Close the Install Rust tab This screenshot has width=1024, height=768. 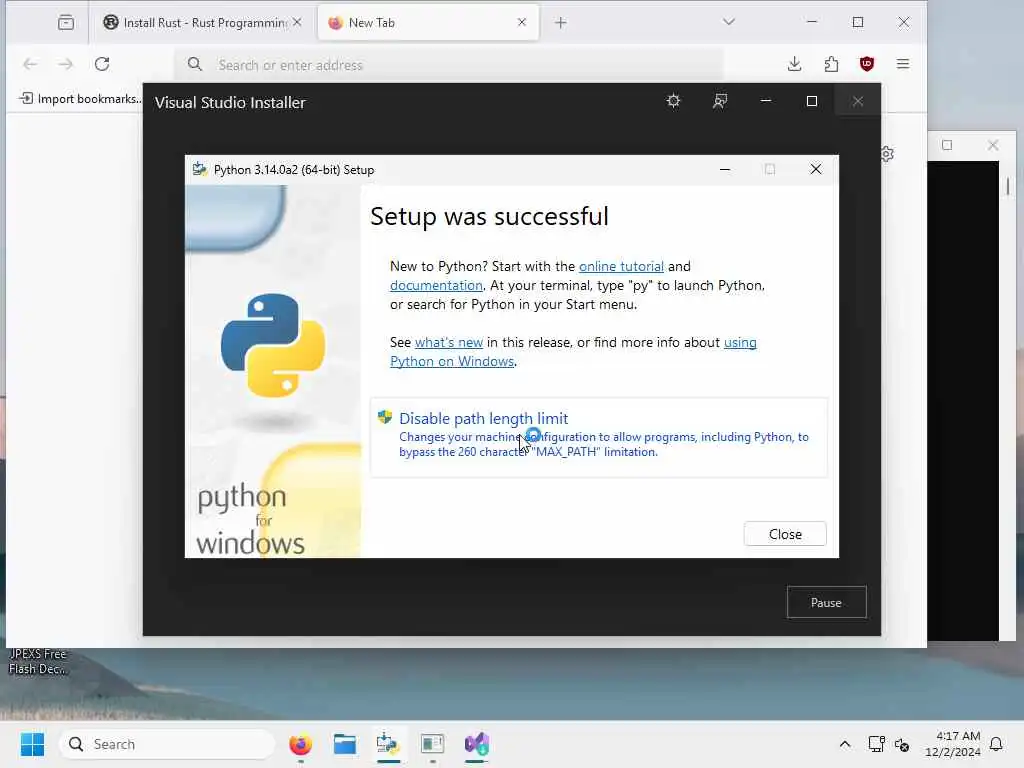coord(297,22)
